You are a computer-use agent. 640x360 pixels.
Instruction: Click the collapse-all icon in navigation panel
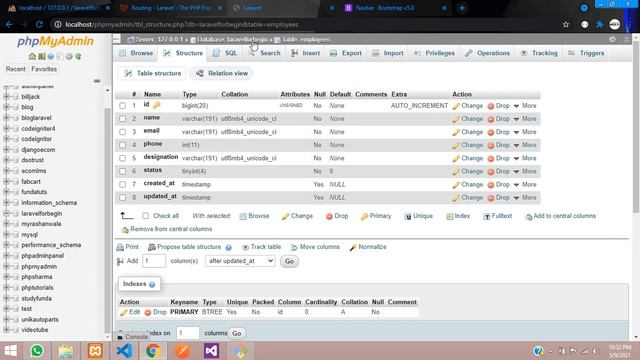[97, 81]
